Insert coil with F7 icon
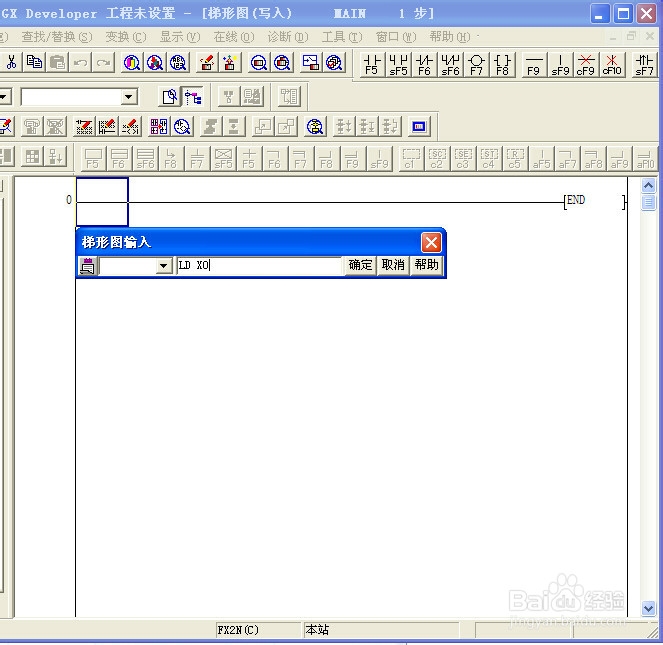Viewport: 663px width, 645px height. (477, 65)
